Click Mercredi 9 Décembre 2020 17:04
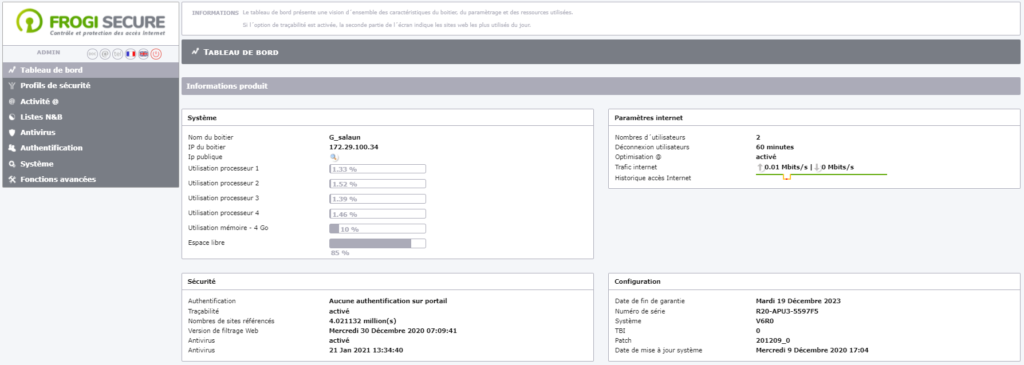The width and height of the screenshot is (1024, 365). click(x=812, y=350)
